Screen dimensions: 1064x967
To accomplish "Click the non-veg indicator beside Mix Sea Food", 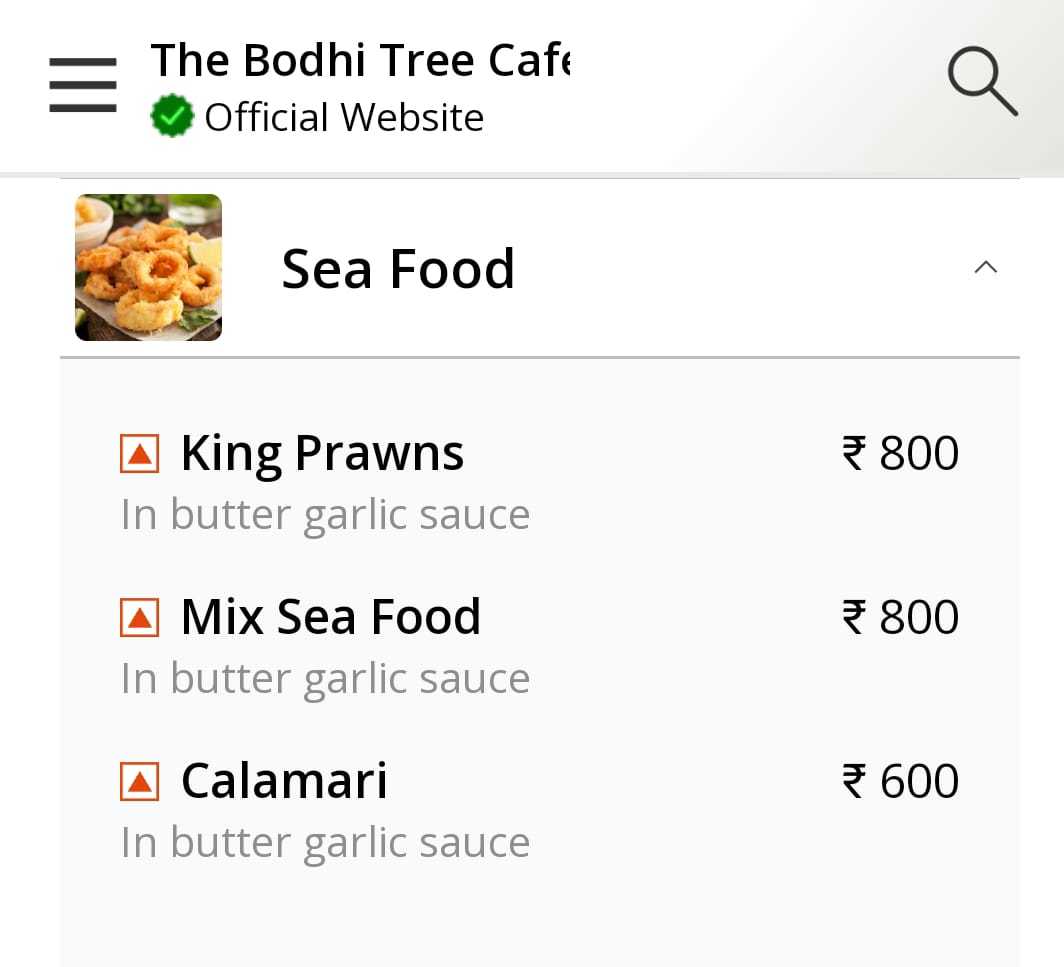I will tap(140, 617).
